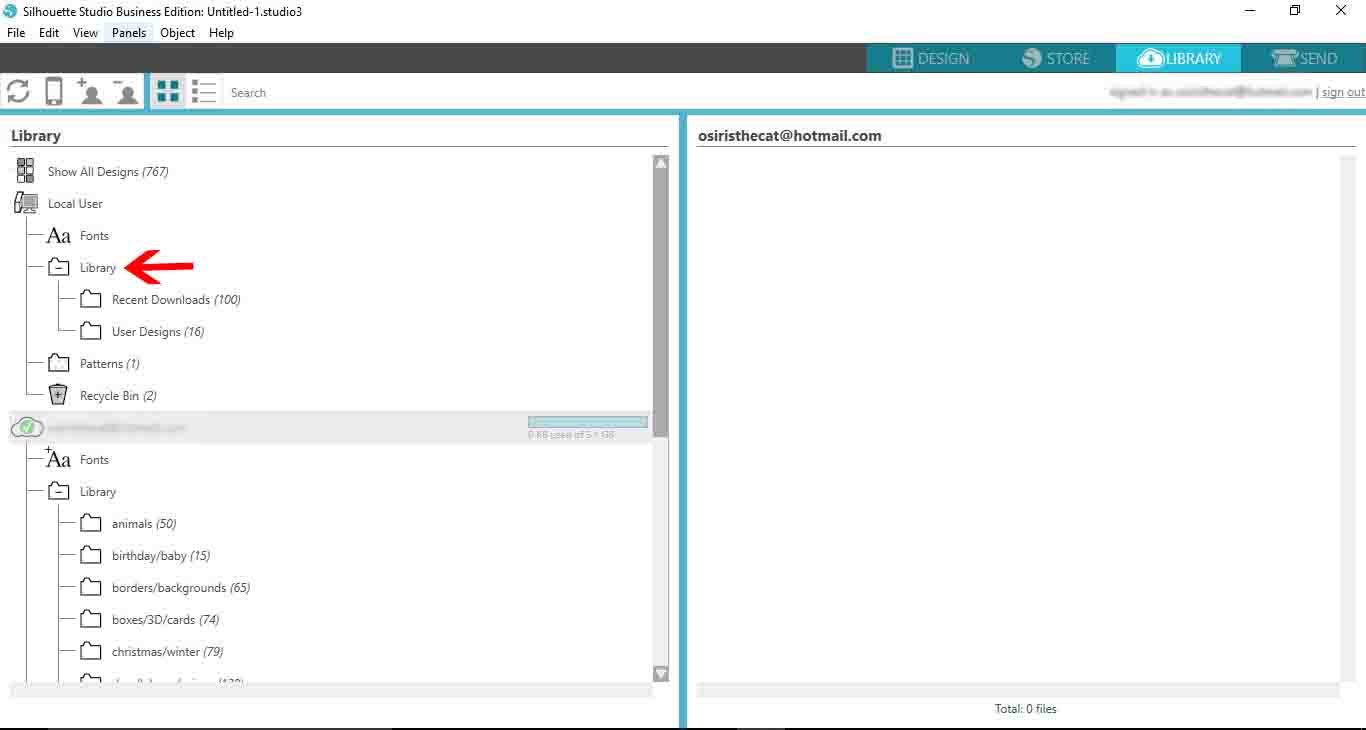Open the View menu
This screenshot has width=1366, height=730.
85,33
